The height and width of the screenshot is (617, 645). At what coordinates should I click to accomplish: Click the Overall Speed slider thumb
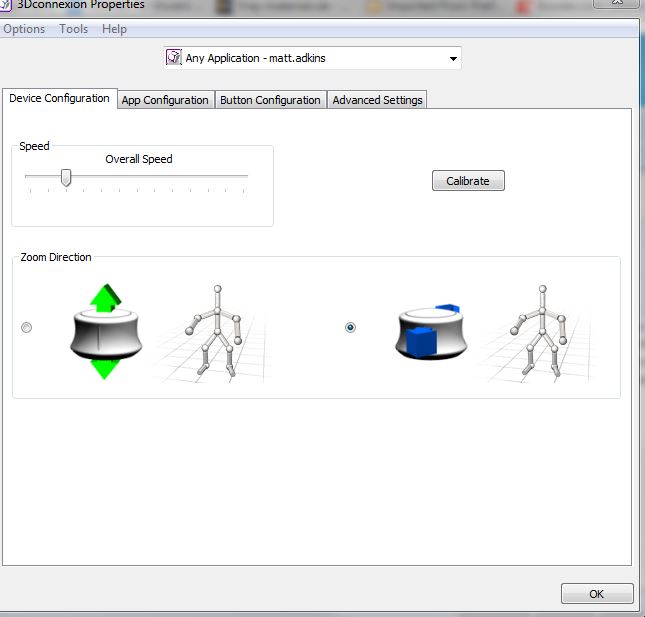(x=66, y=178)
